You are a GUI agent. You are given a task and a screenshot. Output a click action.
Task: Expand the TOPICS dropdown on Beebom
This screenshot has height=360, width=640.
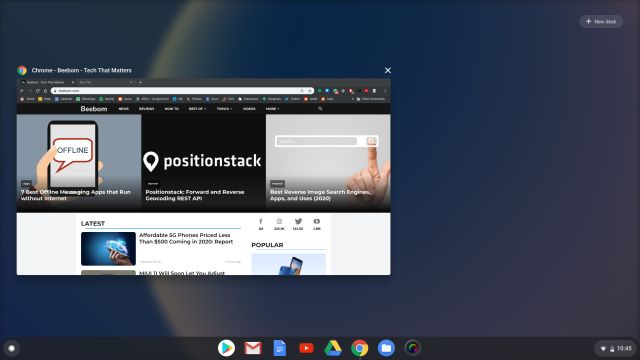pos(224,109)
